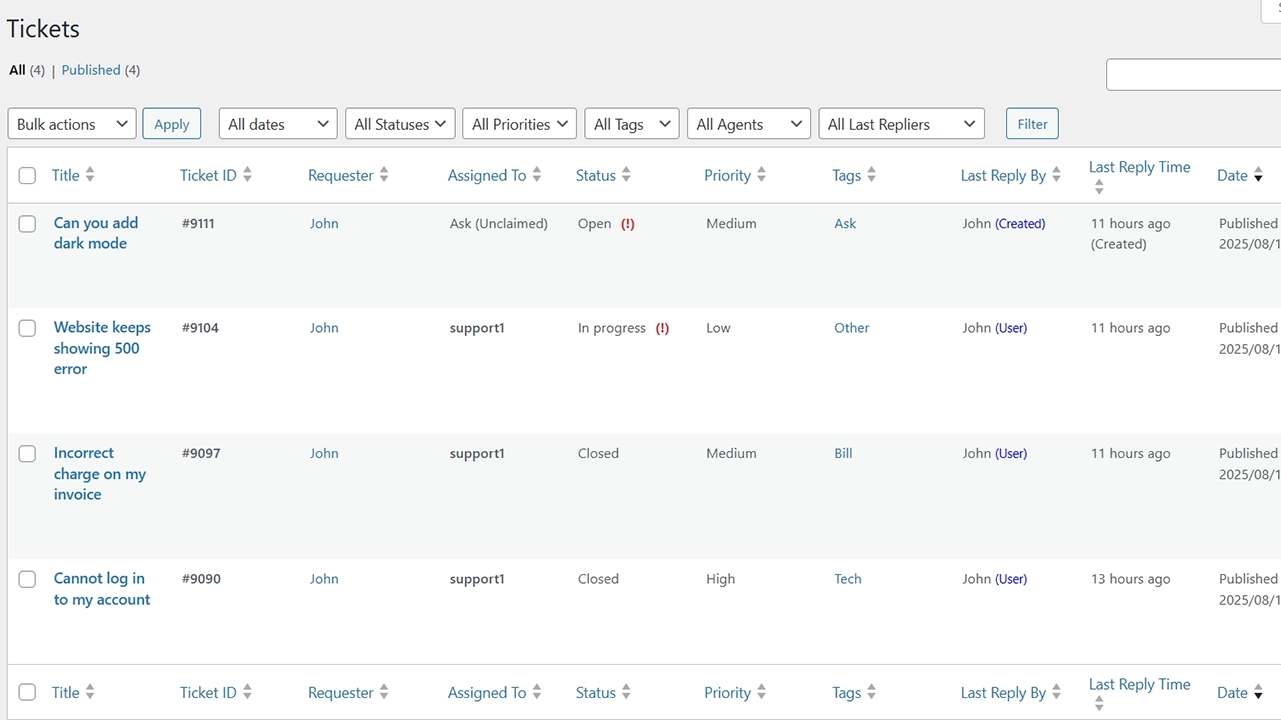This screenshot has height=720, width=1281.
Task: Click Priority column sort arrows
Action: pyautogui.click(x=761, y=175)
